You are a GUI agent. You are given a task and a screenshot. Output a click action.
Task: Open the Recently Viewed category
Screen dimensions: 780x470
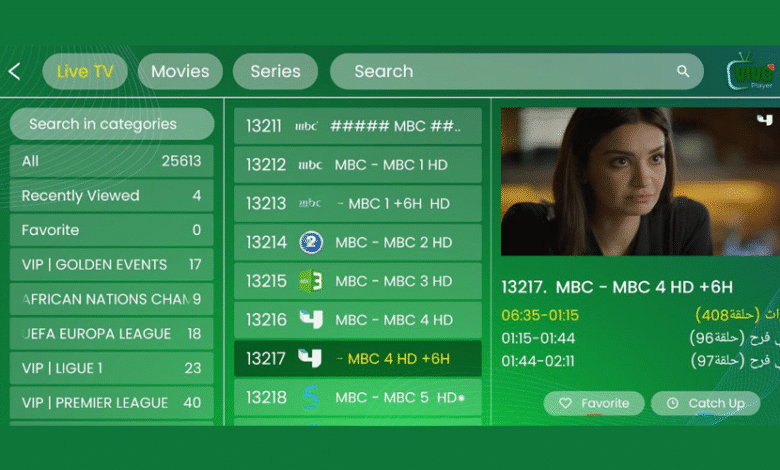(111, 195)
